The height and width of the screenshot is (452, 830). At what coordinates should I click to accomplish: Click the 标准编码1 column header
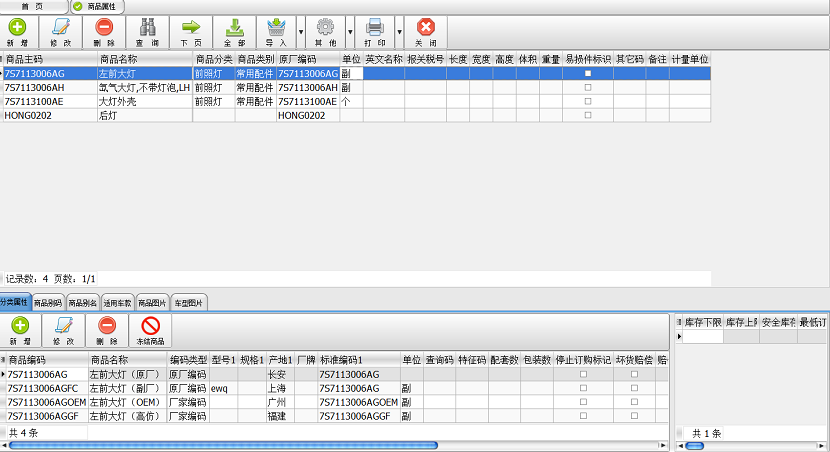click(x=358, y=360)
